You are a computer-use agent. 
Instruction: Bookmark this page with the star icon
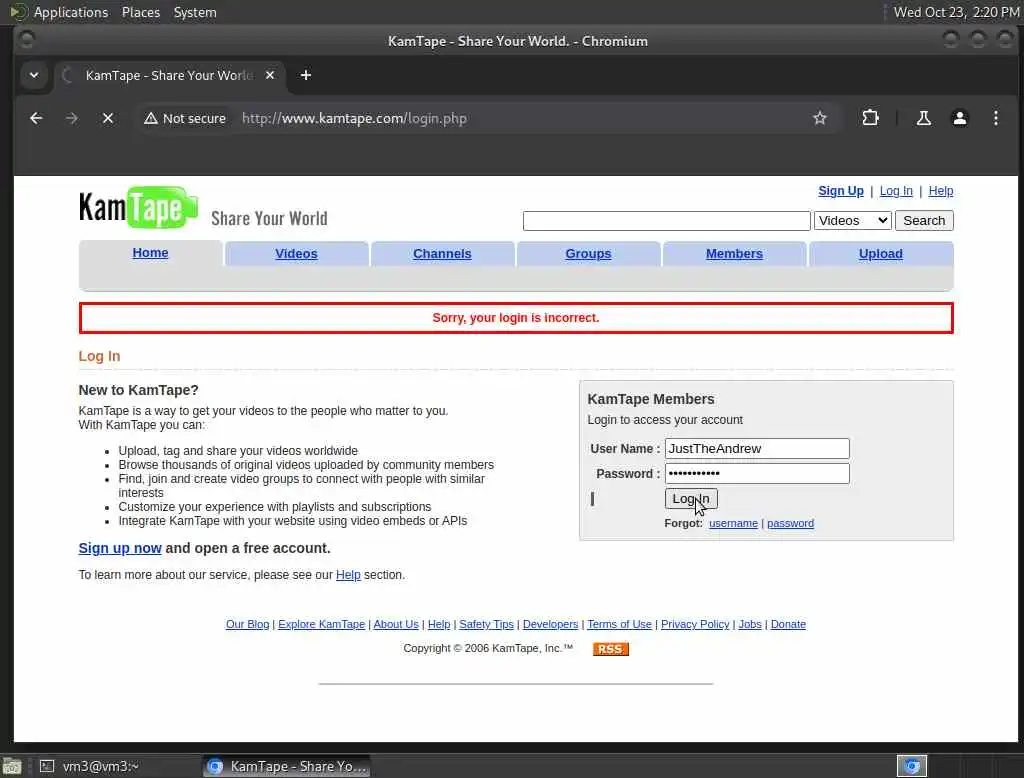tap(820, 118)
